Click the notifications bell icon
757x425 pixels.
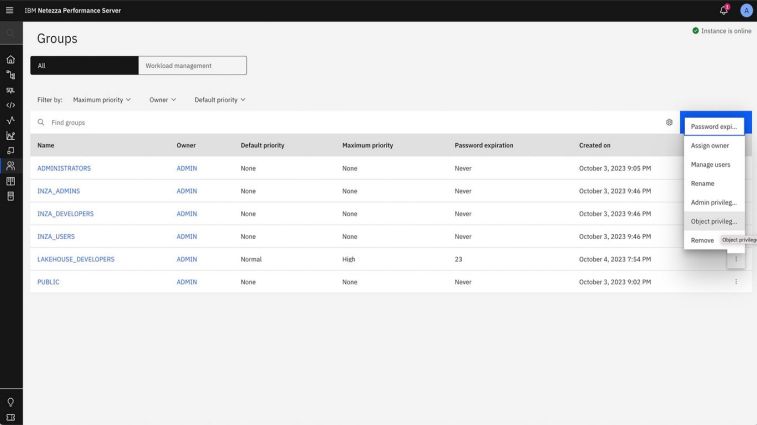pos(724,10)
